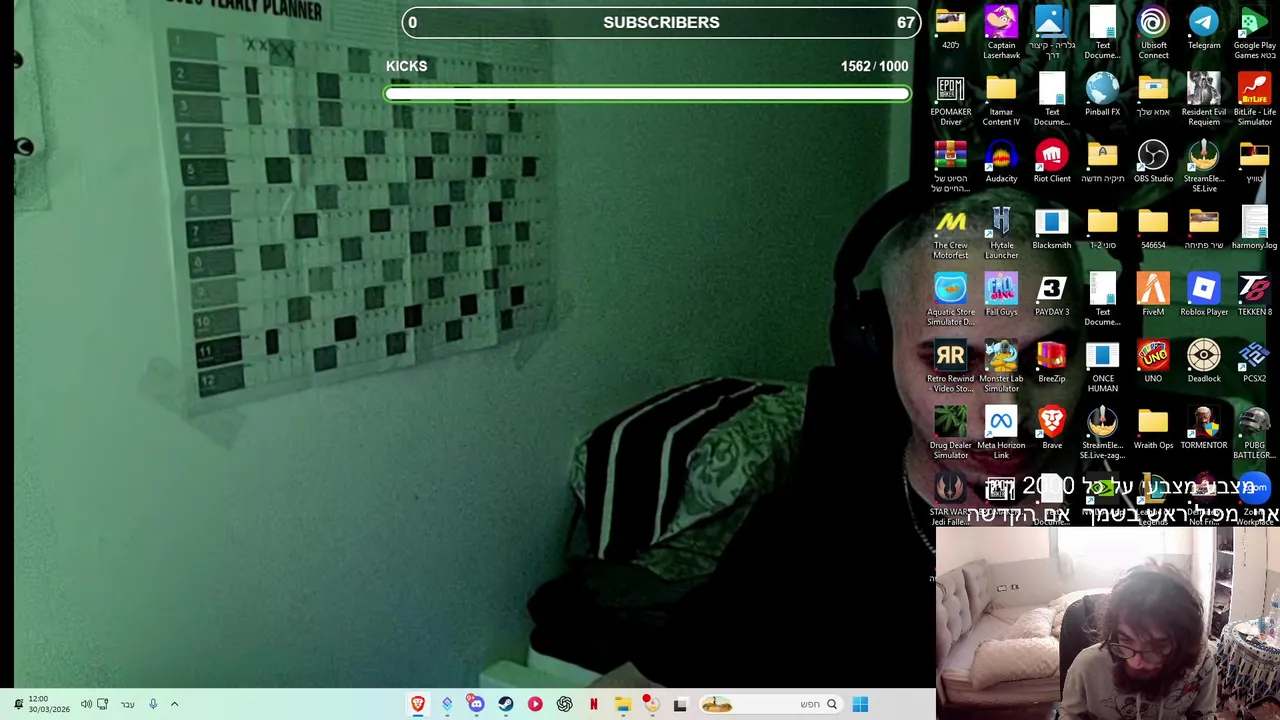
Task: Launch FiveM from the desktop
Action: 1153,295
